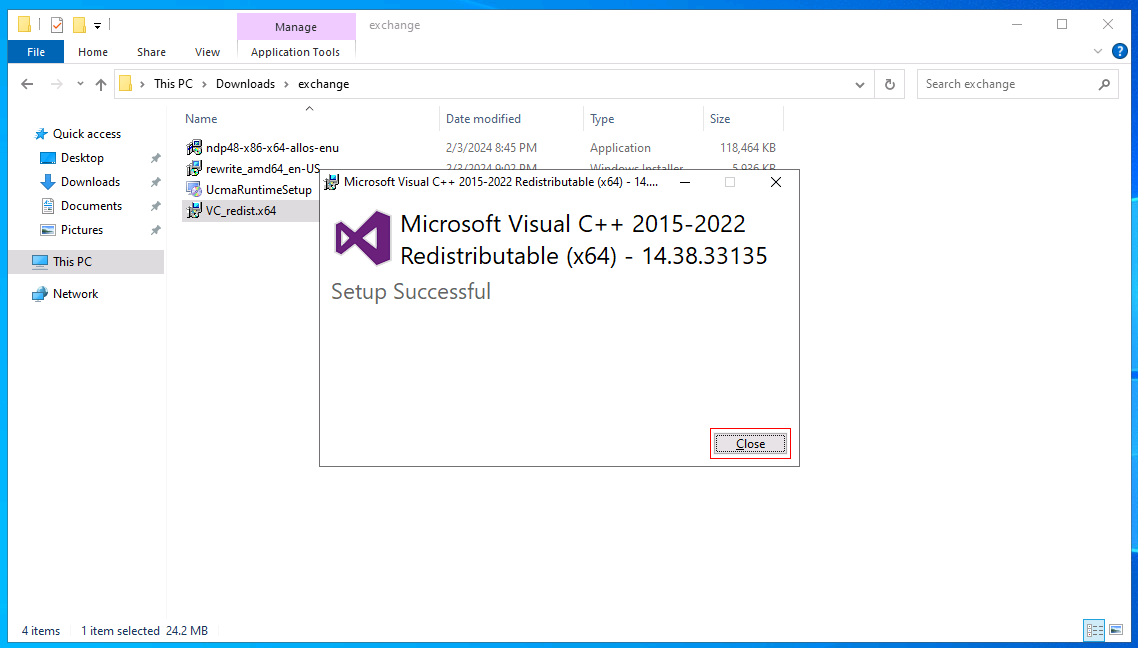Open the File ribbon tab
Image resolution: width=1138 pixels, height=648 pixels.
tap(36, 52)
